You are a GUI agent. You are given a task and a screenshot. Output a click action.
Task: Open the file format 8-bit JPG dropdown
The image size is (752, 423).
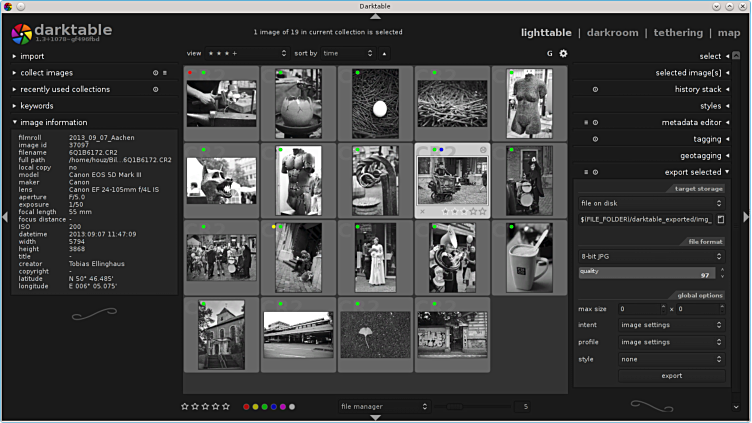tap(652, 256)
